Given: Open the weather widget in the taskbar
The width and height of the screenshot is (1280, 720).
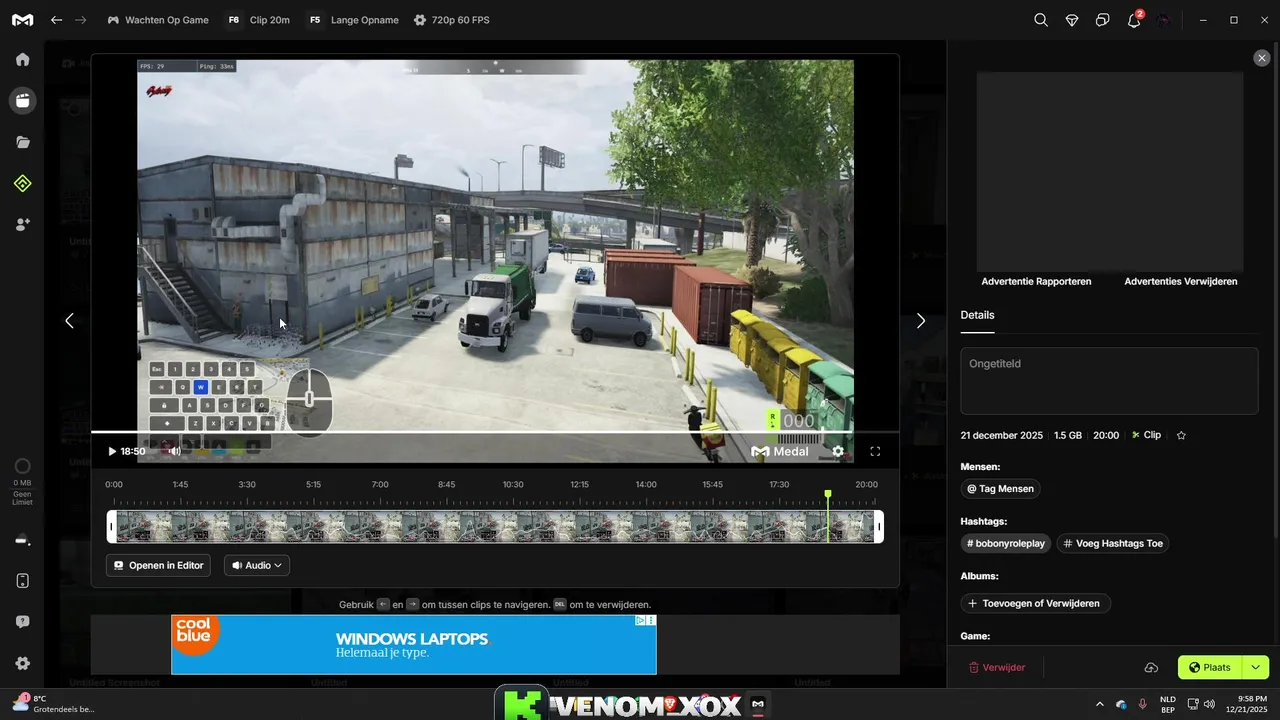Looking at the screenshot, I should point(55,704).
